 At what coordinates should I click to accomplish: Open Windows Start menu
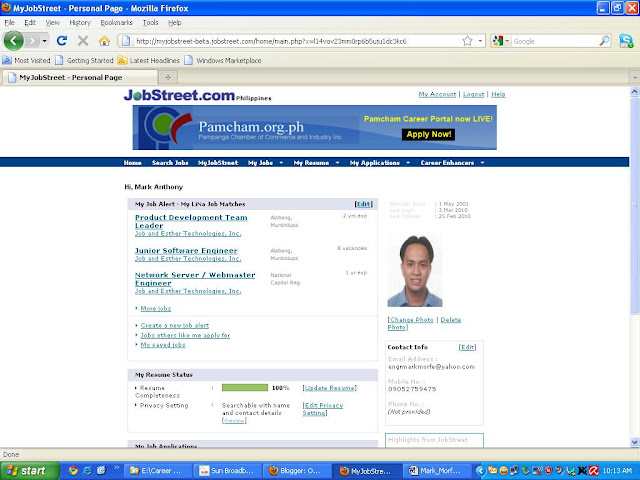(29, 471)
